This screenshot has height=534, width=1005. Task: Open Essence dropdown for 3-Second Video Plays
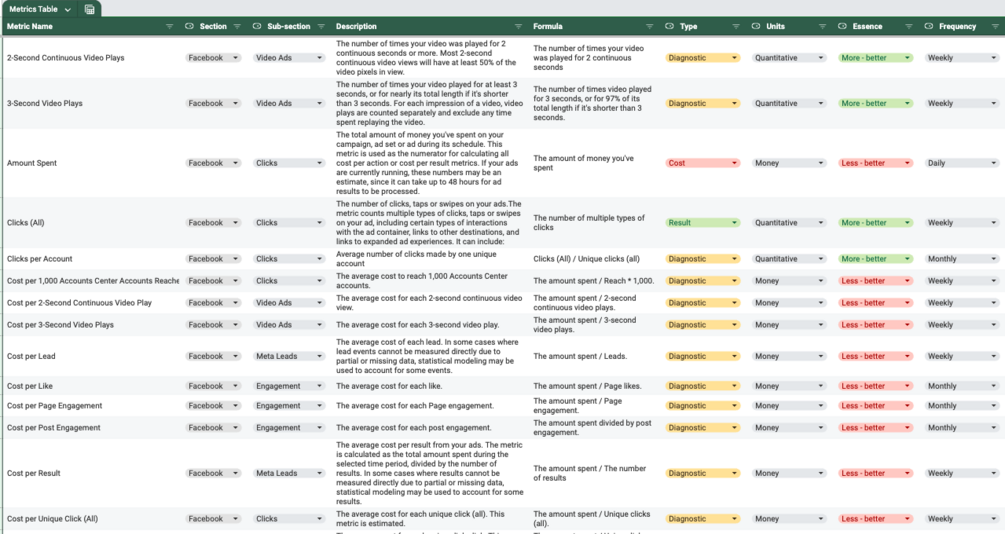tap(876, 103)
